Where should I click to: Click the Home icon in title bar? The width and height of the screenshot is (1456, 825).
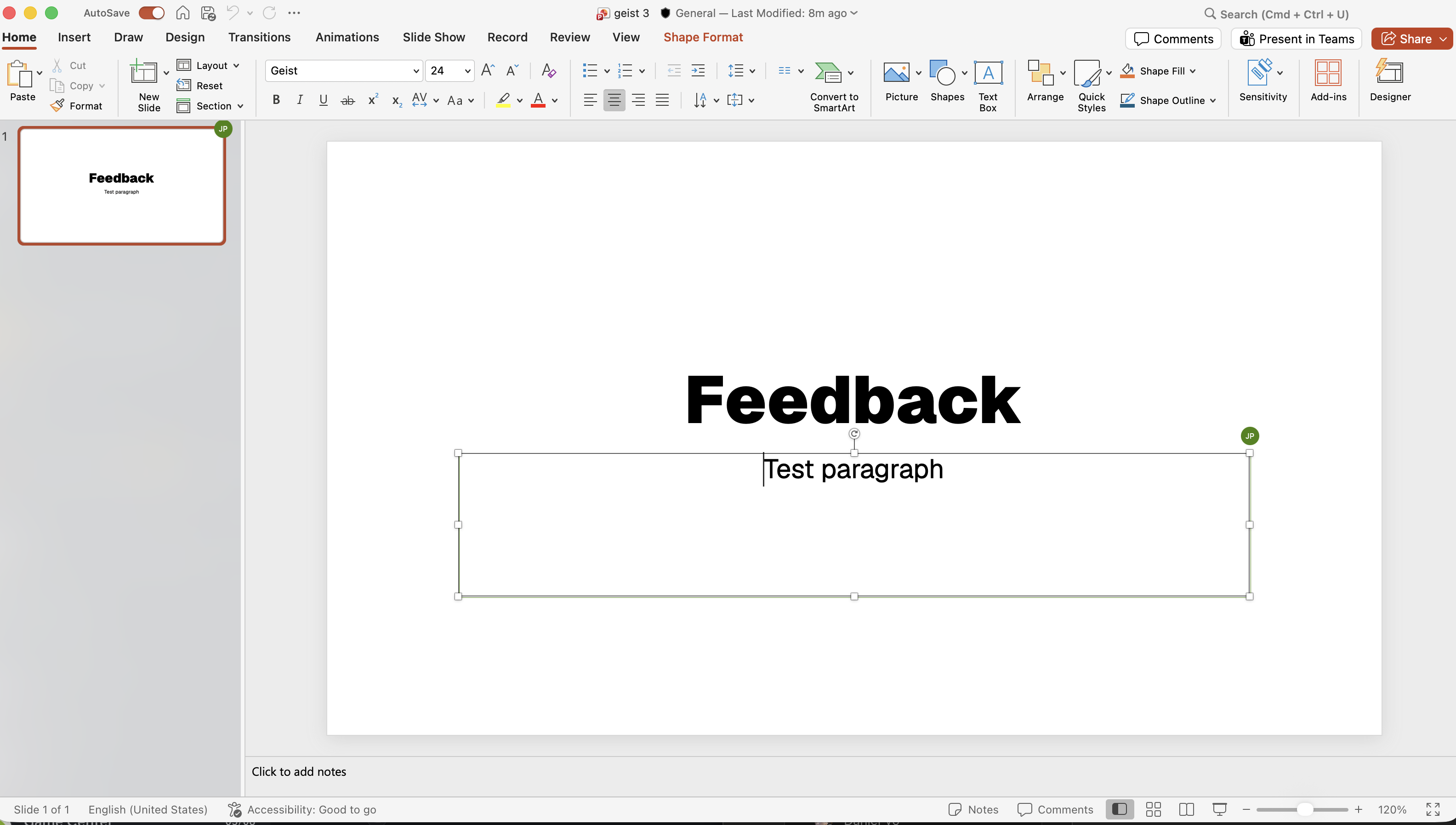[182, 12]
